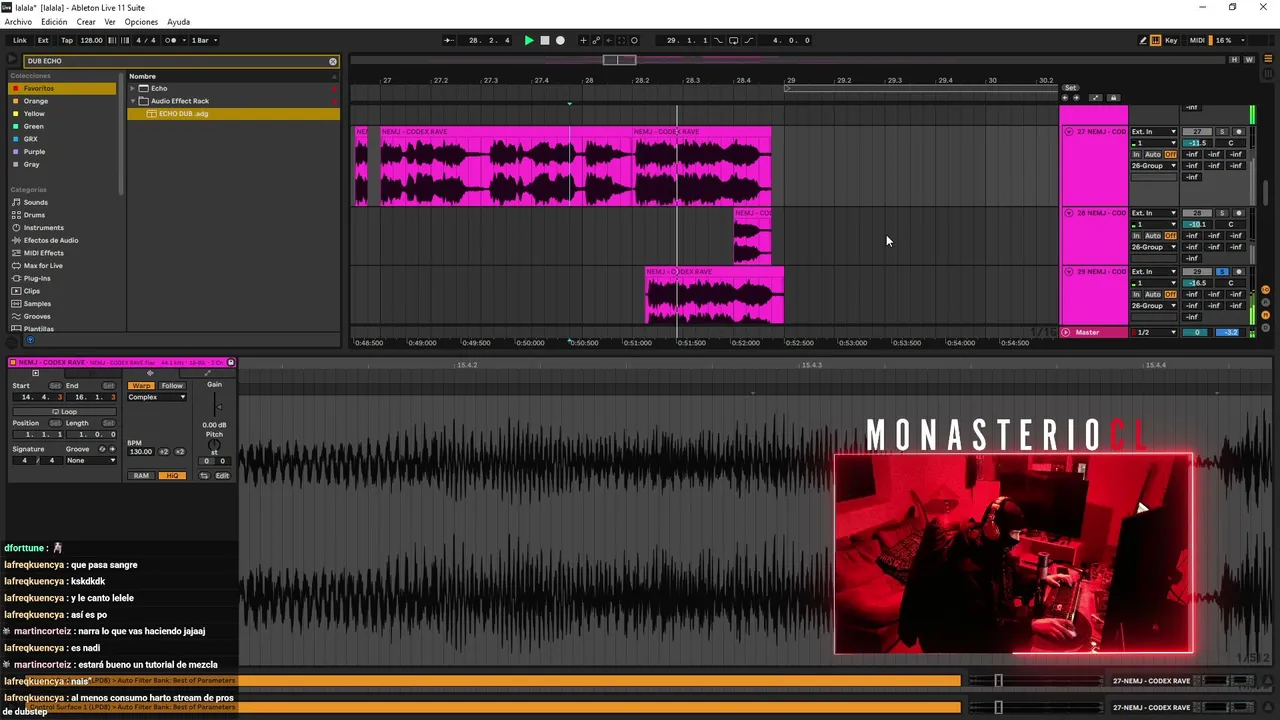Image resolution: width=1280 pixels, height=720 pixels.
Task: Click the Set locator button
Action: point(1070,88)
